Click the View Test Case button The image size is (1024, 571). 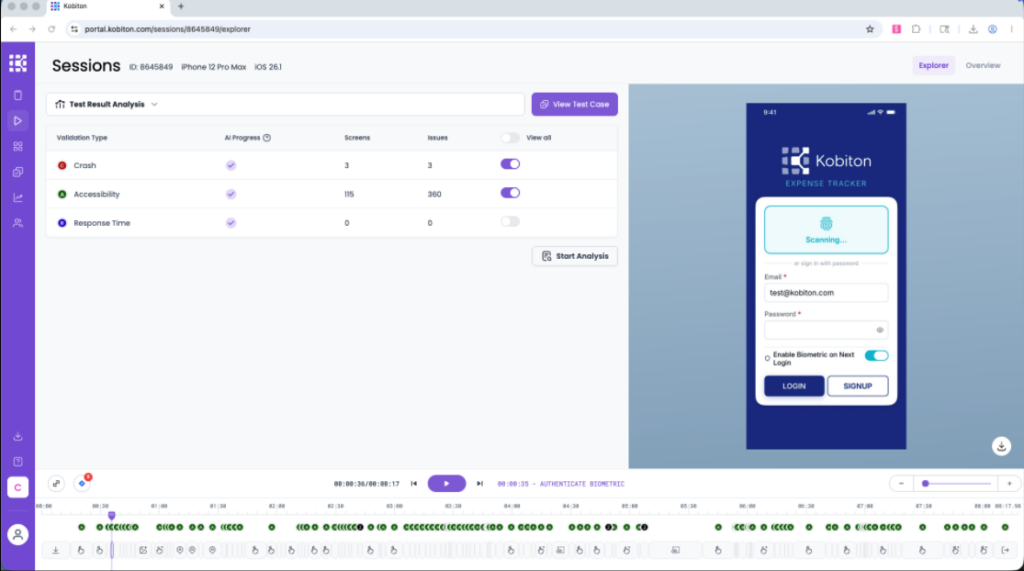[575, 105]
